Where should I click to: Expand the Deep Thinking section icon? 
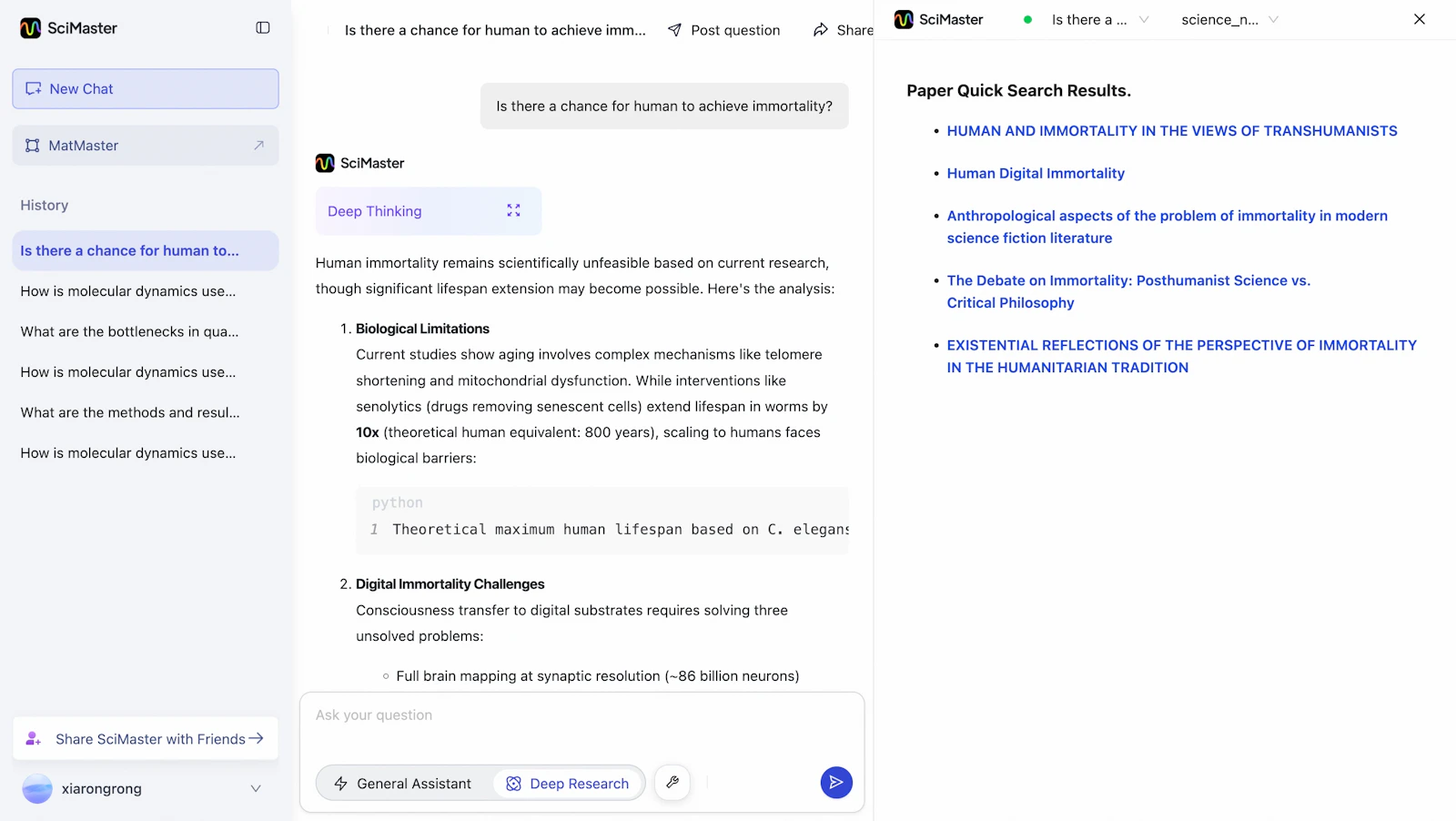(x=513, y=210)
